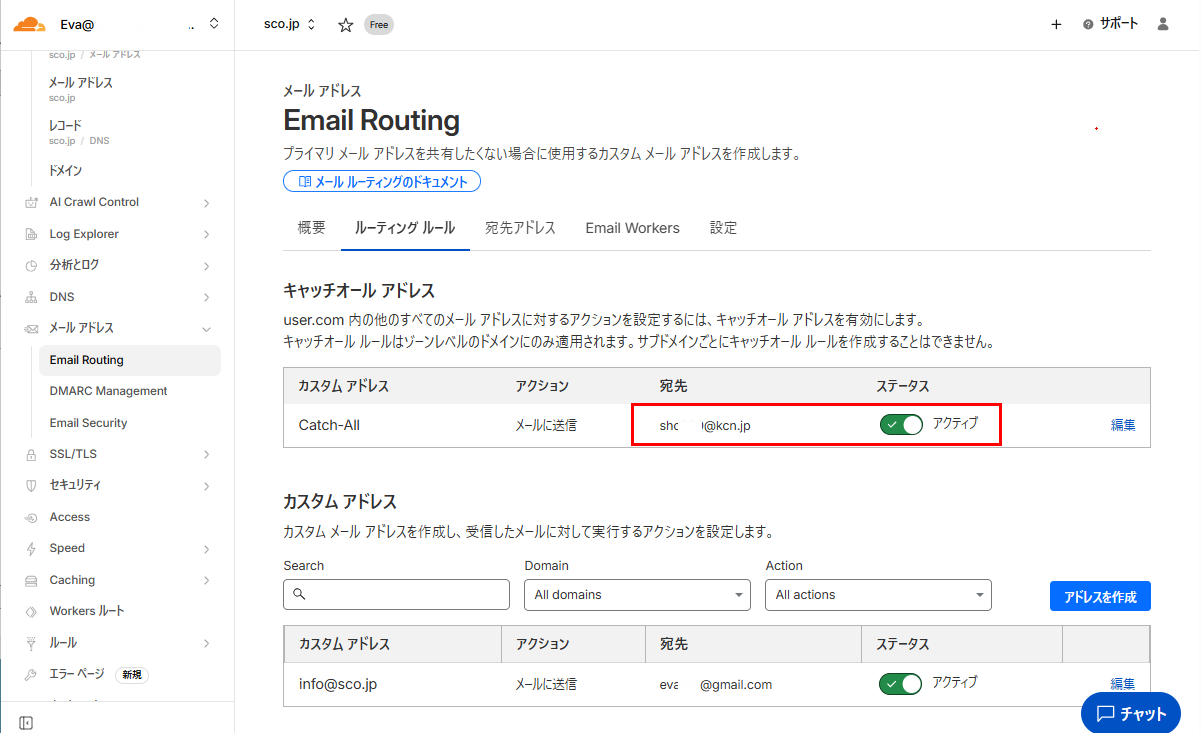Screen dimensions: 1201x733
Task: Click the アドレスを作成 button
Action: 1099,596
